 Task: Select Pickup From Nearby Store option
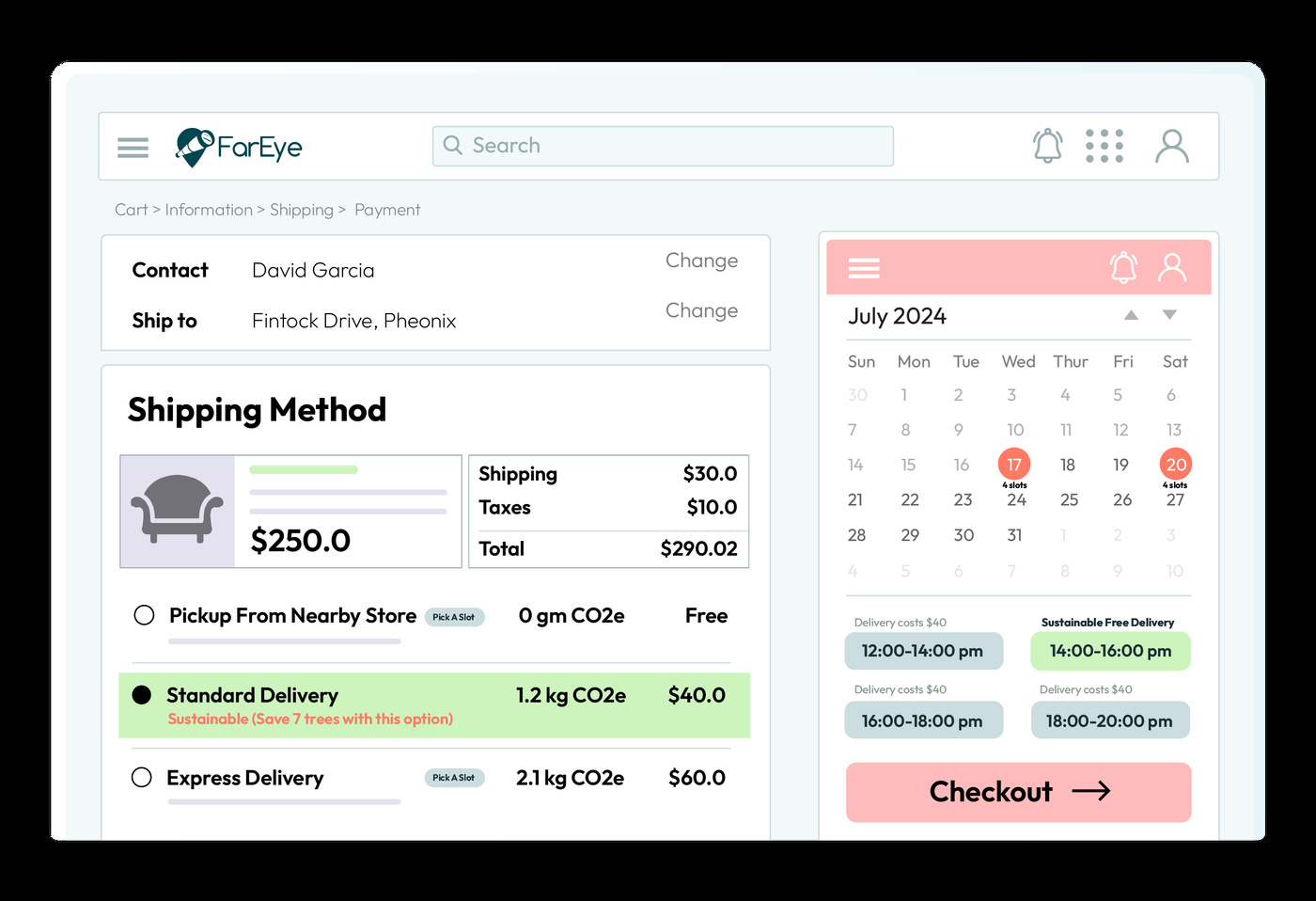tap(144, 615)
